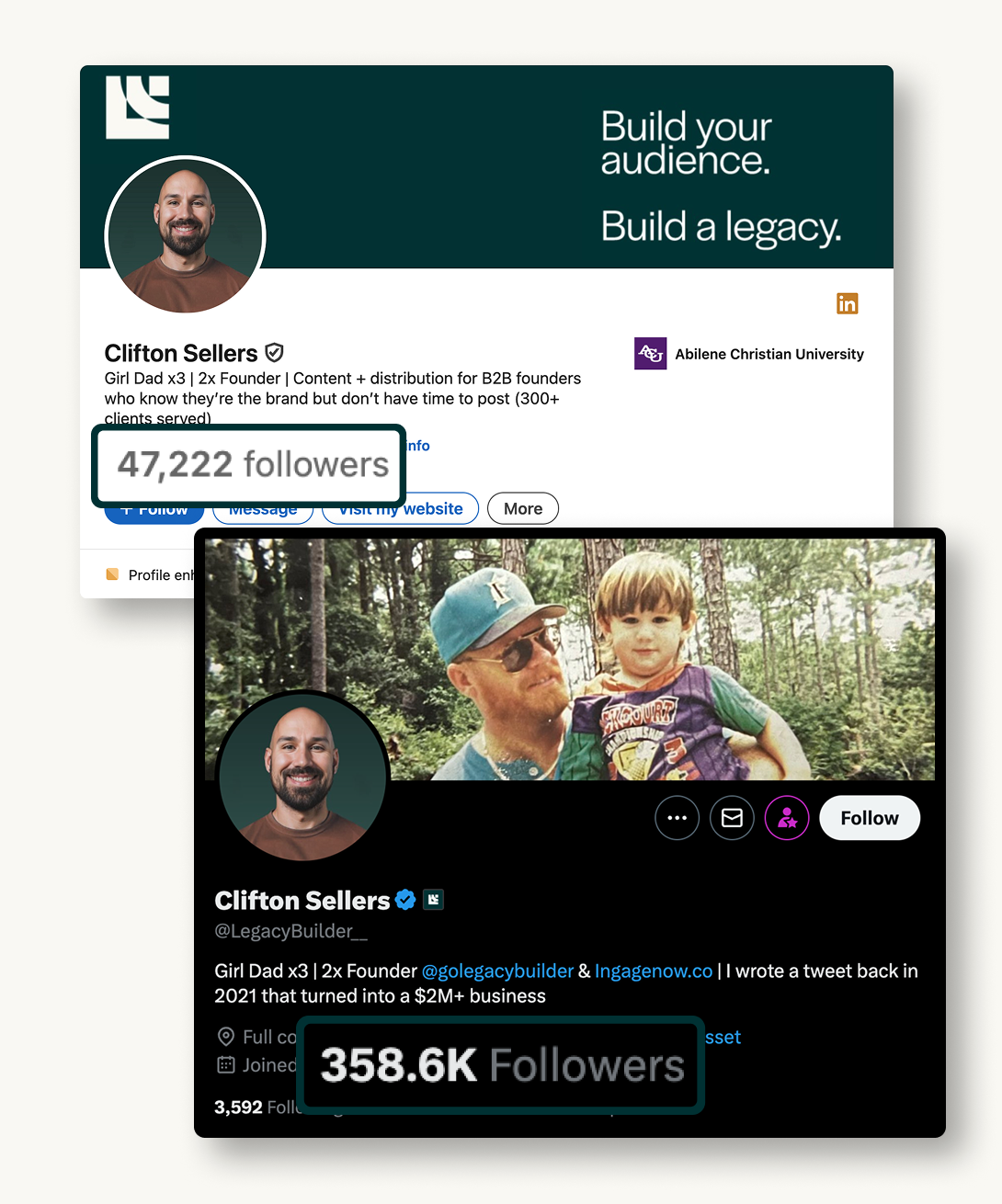The image size is (1002, 1204).
Task: Click the location pin icon
Action: tap(225, 1037)
